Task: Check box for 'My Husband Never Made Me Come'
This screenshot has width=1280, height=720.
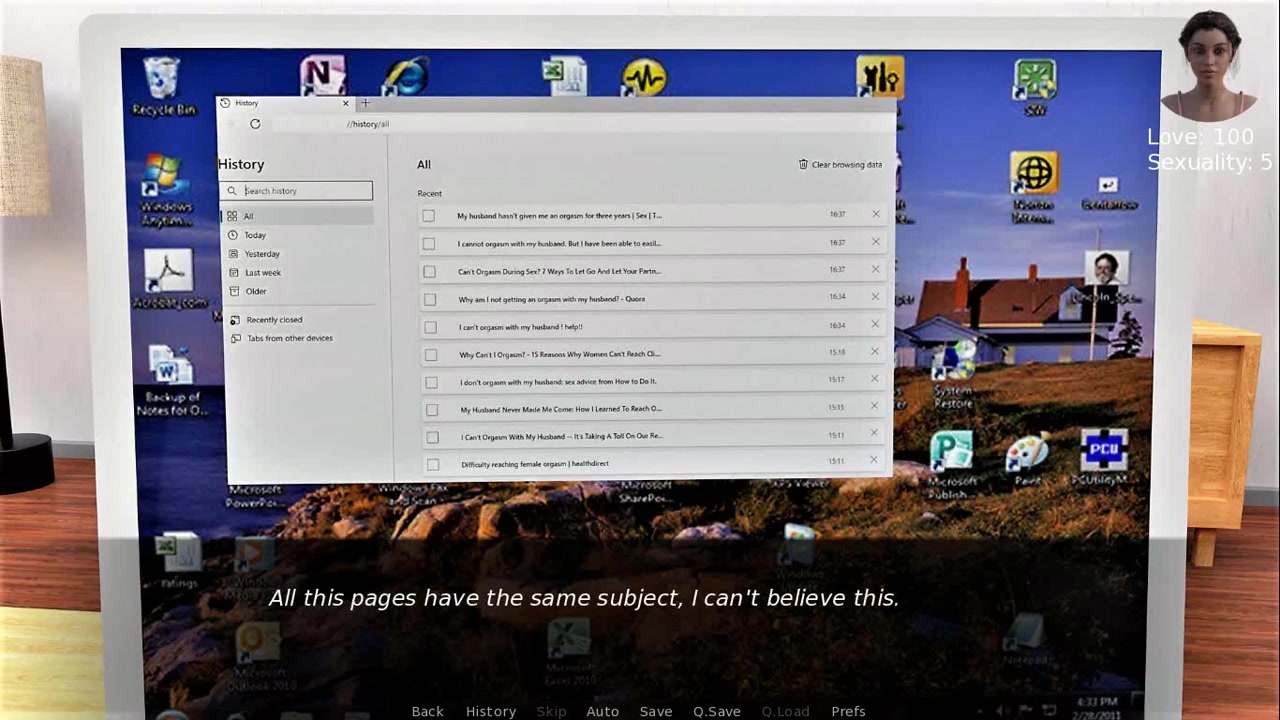Action: (432, 409)
